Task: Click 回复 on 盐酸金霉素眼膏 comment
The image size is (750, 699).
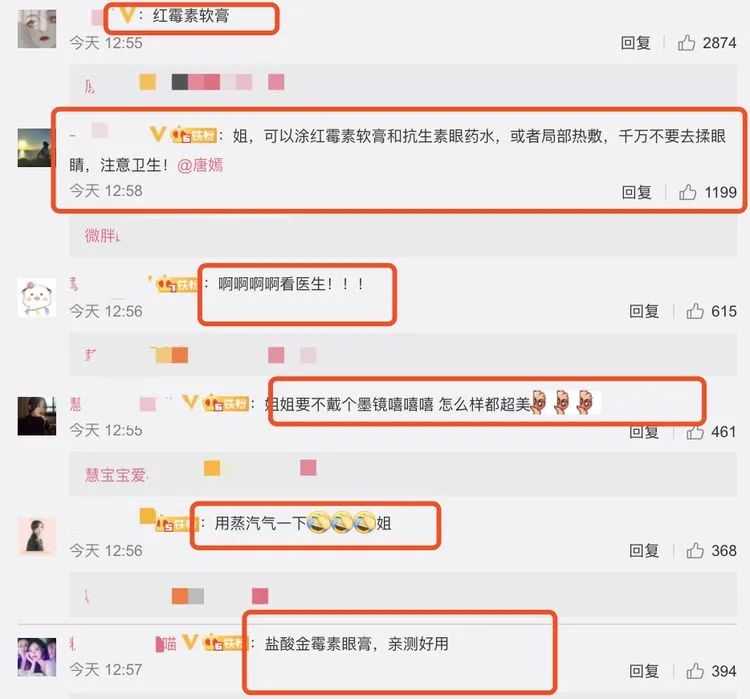Action: [x=644, y=671]
